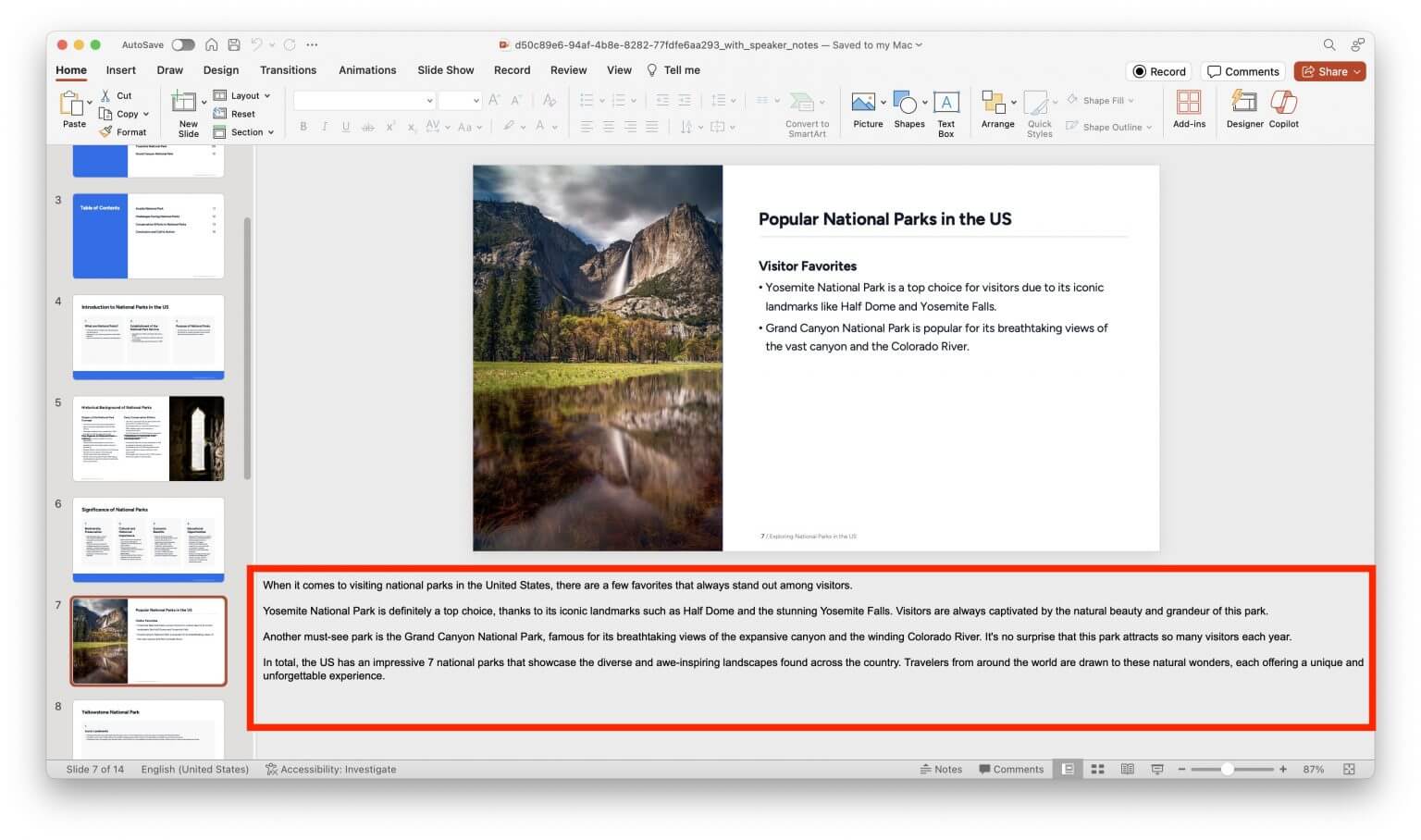Toggle bold formatting
Screen dimensions: 1421x840
coord(303,127)
